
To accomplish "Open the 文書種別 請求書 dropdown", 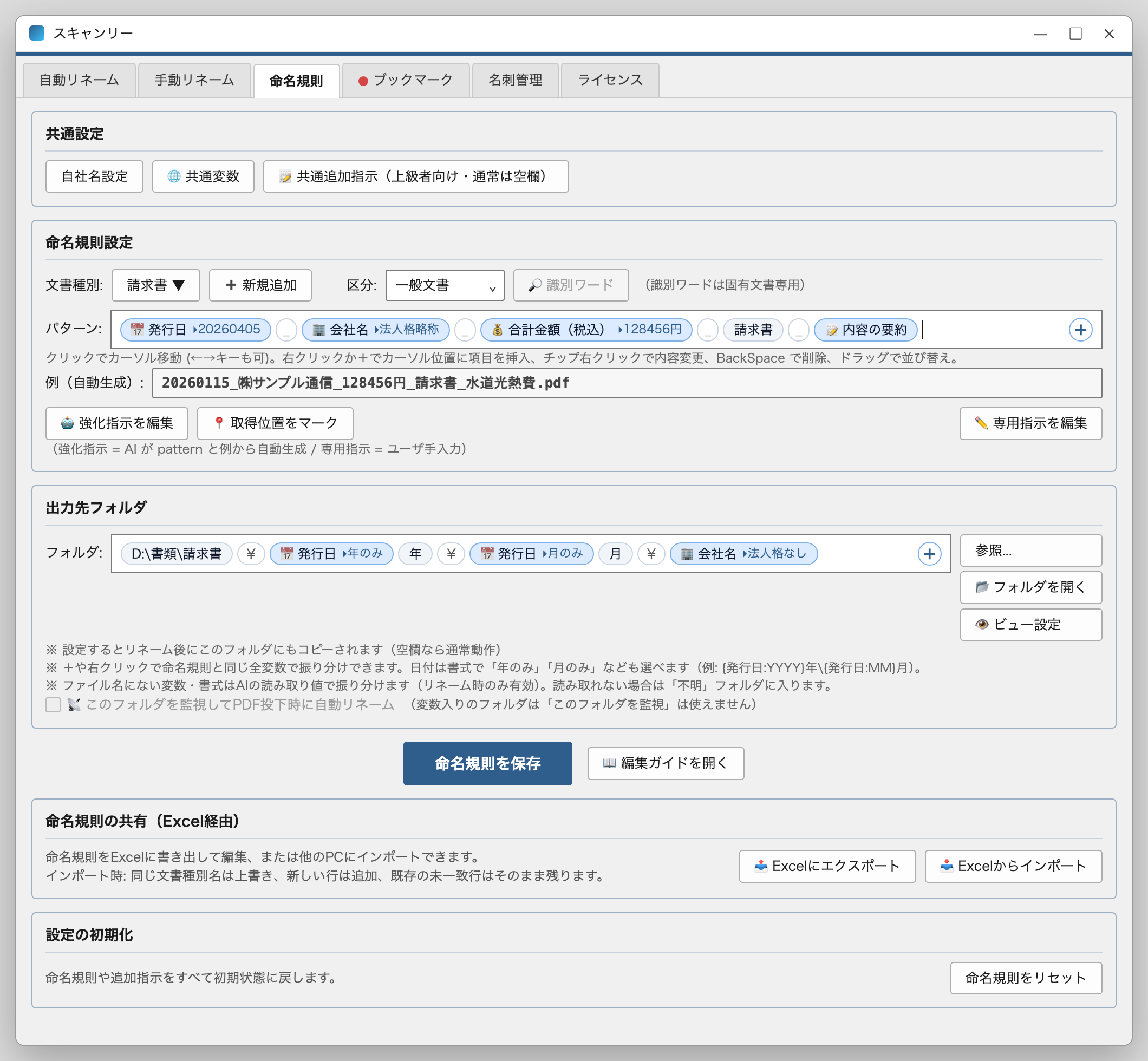I will (x=155, y=285).
